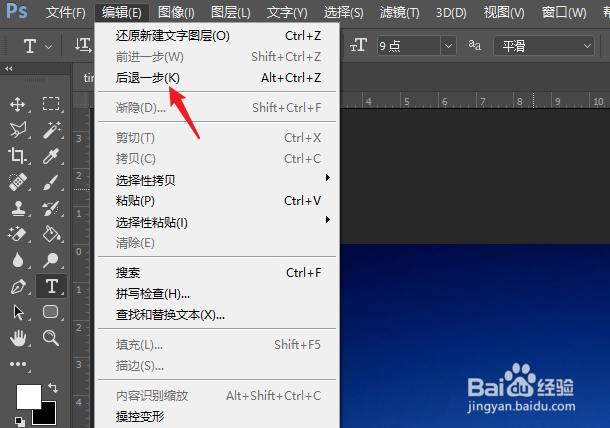Select the Horizontal Type tool in toolbox
This screenshot has width=610, height=428.
[x=51, y=286]
